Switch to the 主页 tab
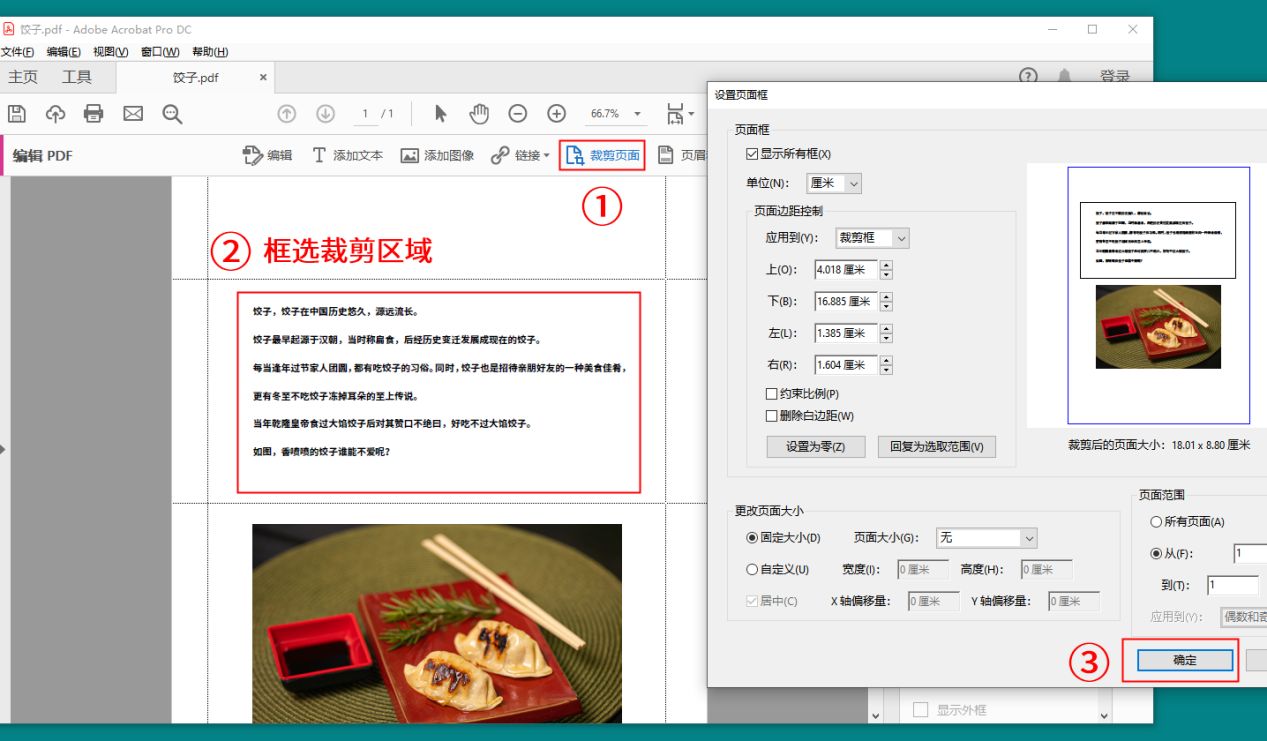 point(23,77)
